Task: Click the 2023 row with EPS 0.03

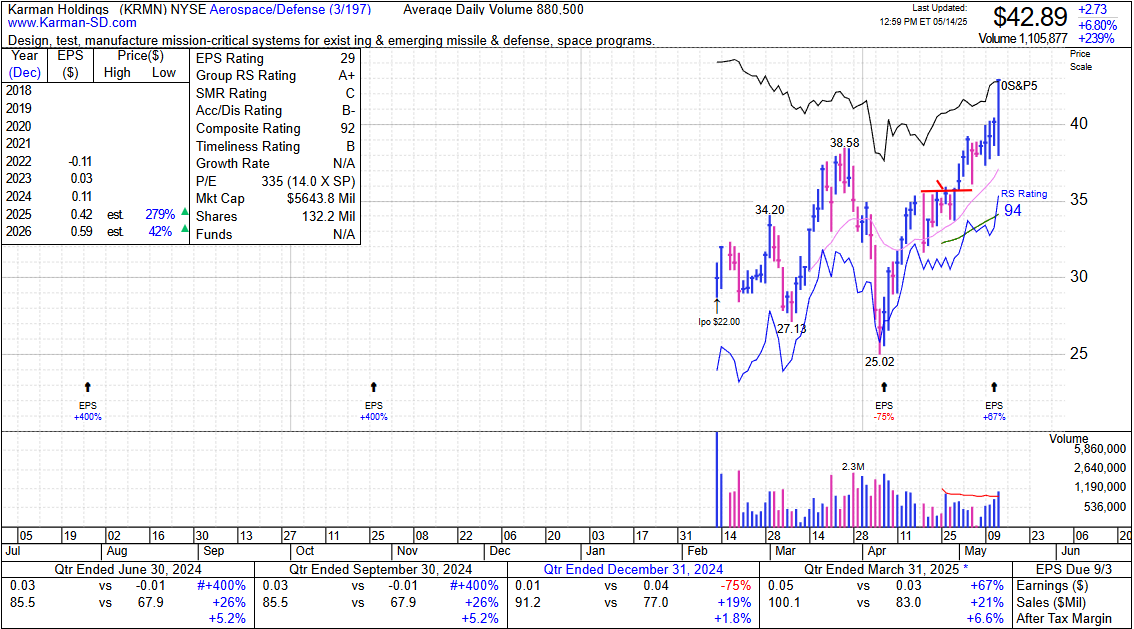Action: [x=95, y=179]
